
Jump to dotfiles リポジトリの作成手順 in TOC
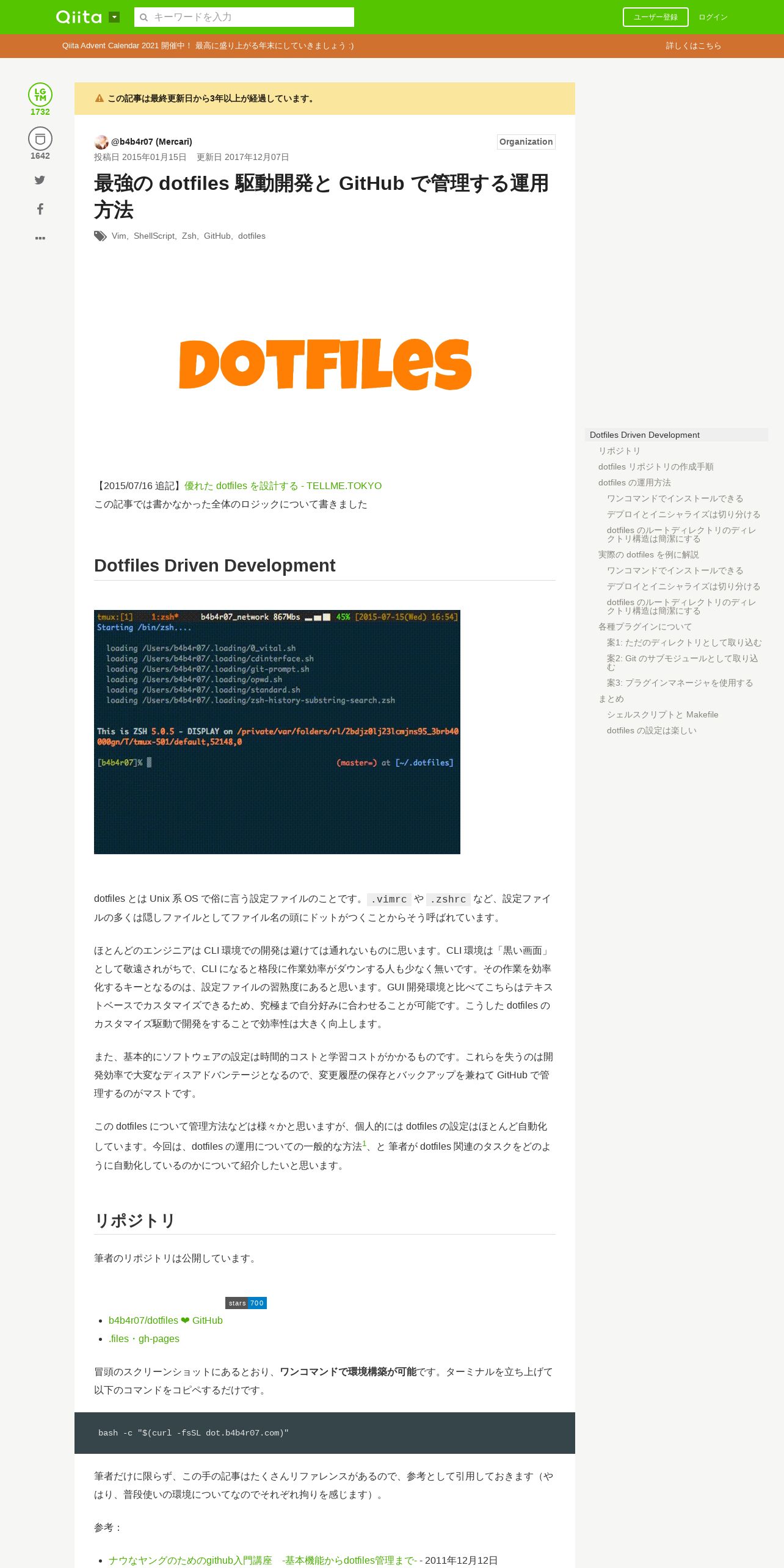pos(656,466)
